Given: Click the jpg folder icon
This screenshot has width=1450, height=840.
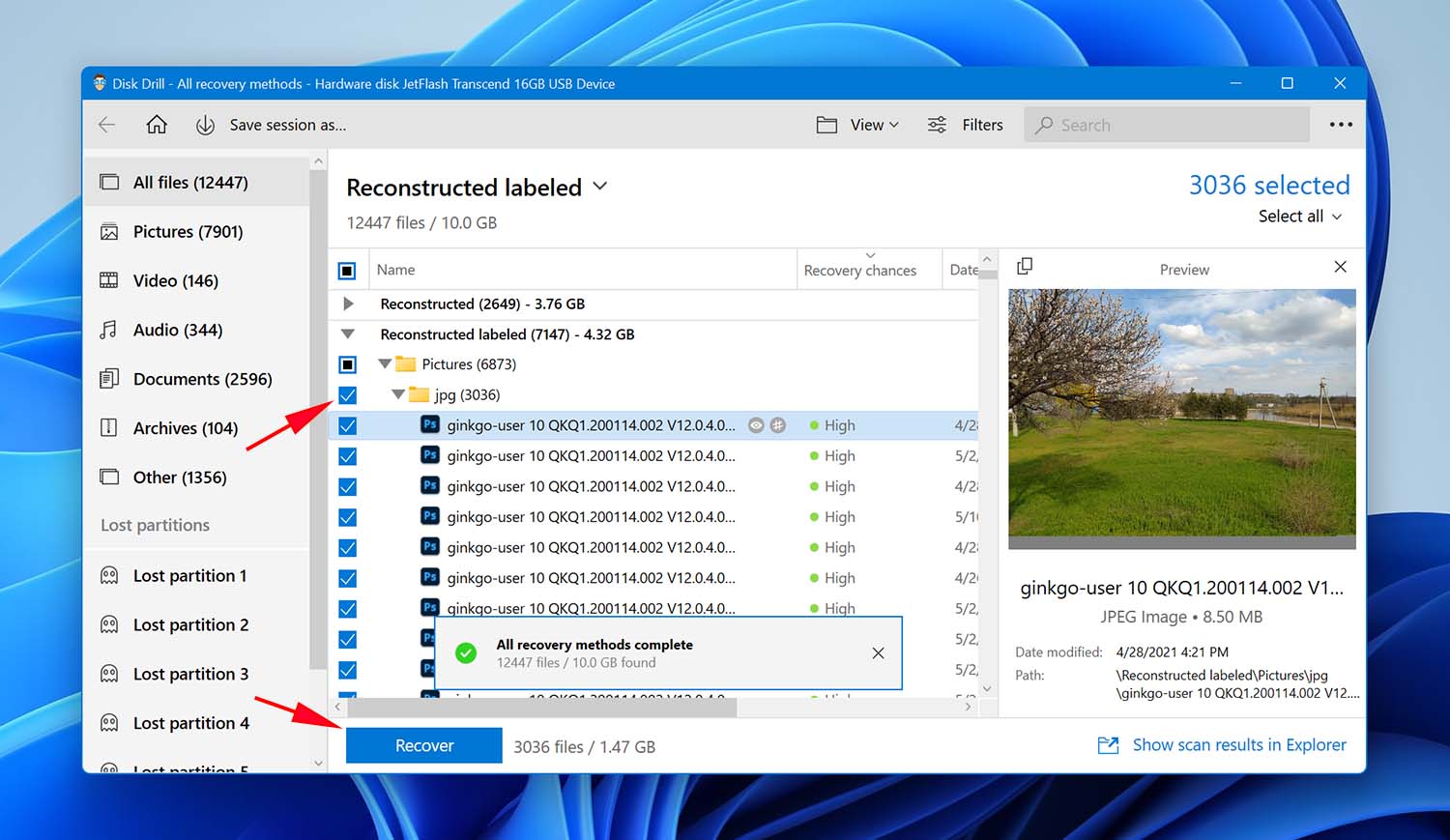Looking at the screenshot, I should (419, 394).
